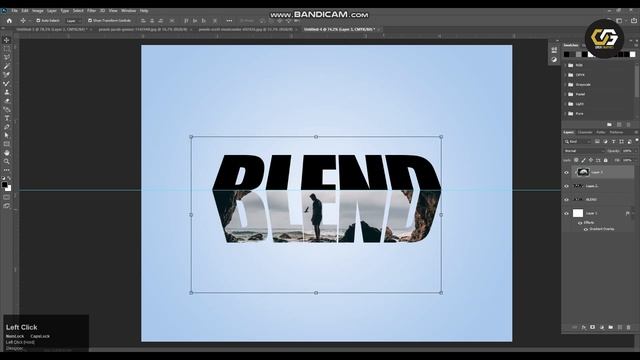The height and width of the screenshot is (360, 640).
Task: Click the link layers icon in Layers footer
Action: tap(575, 327)
